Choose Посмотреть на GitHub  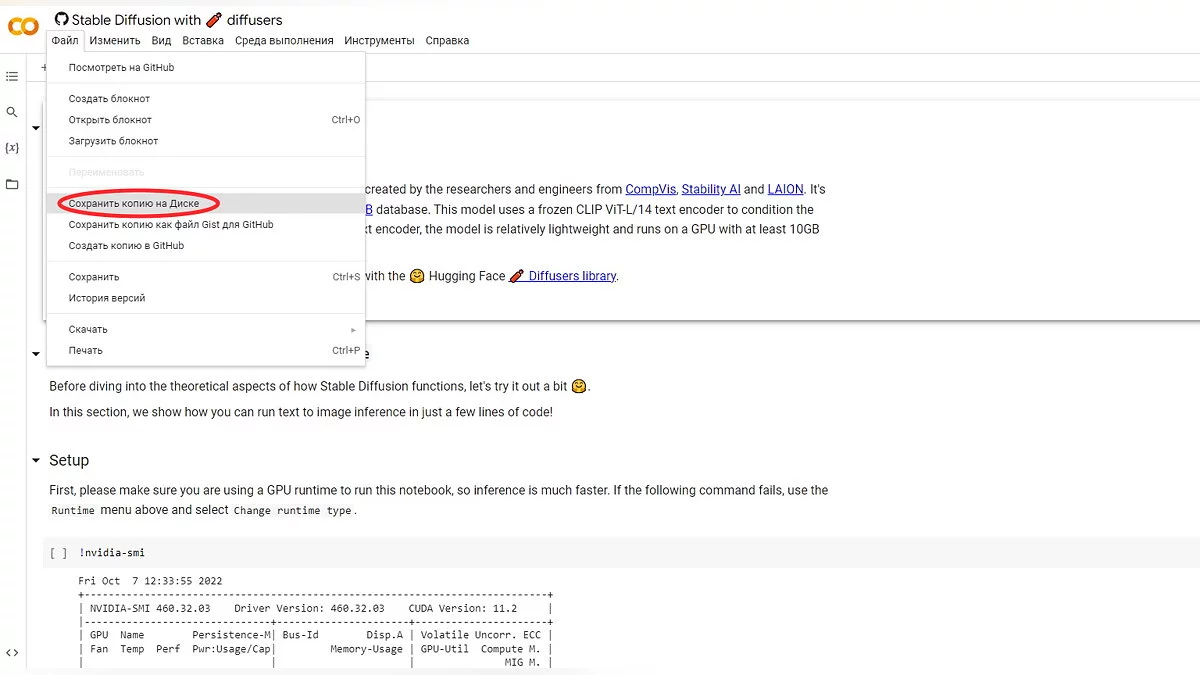(x=205, y=67)
